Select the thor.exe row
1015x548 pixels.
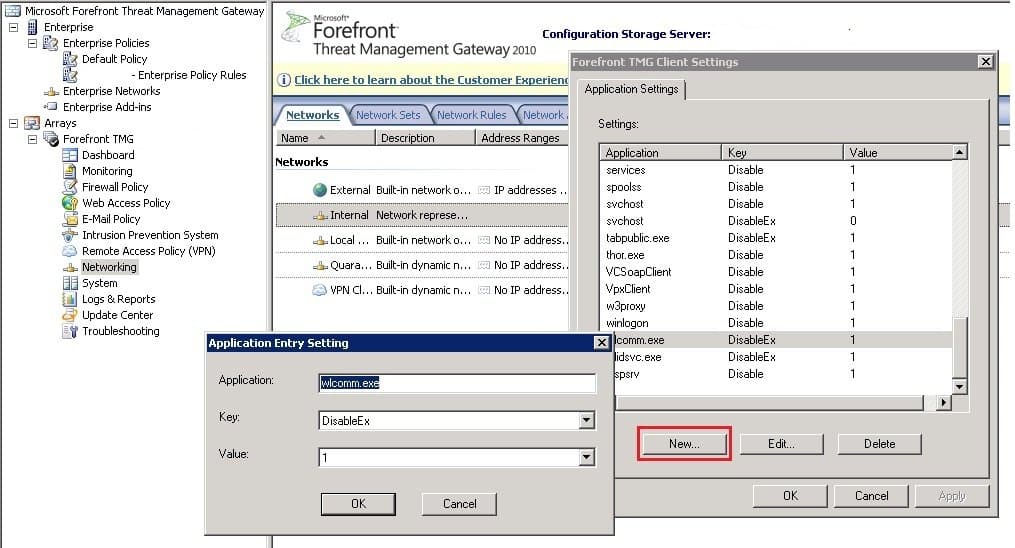775,255
